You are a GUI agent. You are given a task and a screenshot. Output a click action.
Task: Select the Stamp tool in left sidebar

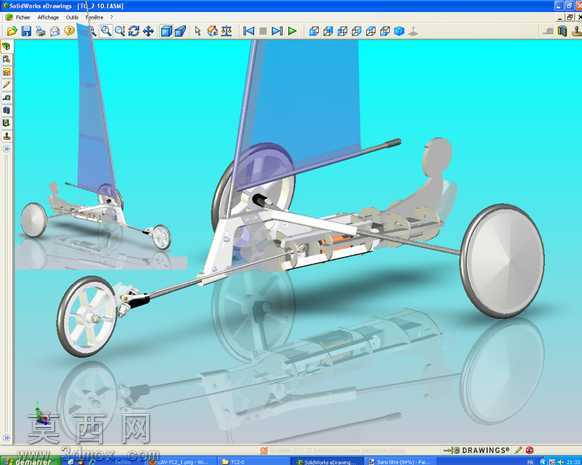[6, 136]
